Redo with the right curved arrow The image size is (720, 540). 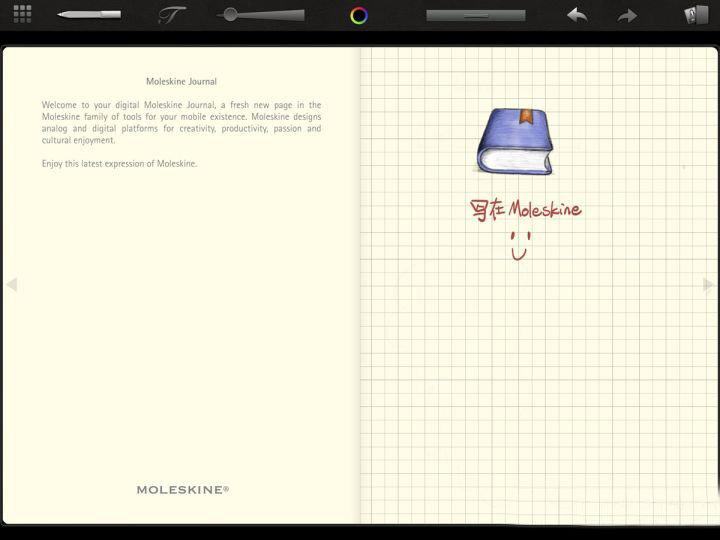point(627,16)
